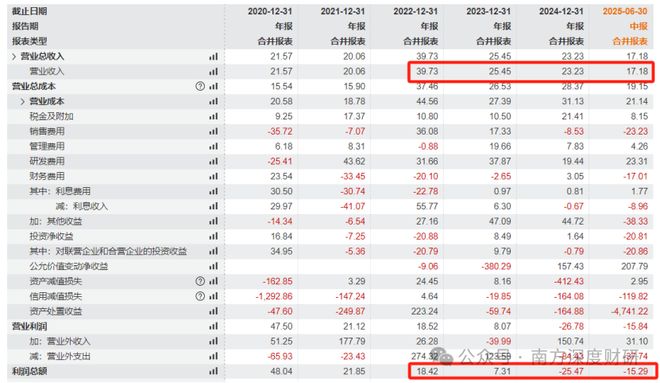Screen dimensions: 660x383
Task: Select the 39.73 营业收入 cell
Action: 427,72
